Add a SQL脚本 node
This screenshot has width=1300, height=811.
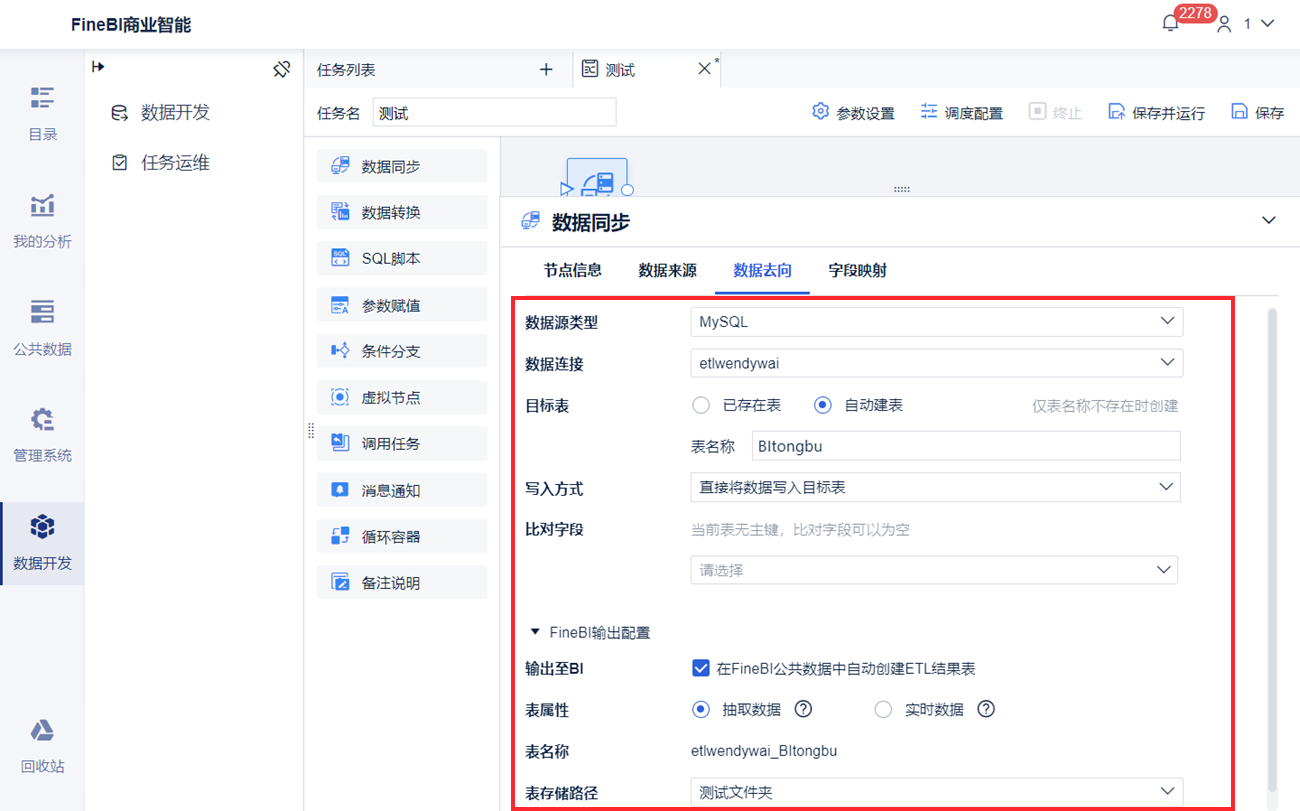pos(402,258)
